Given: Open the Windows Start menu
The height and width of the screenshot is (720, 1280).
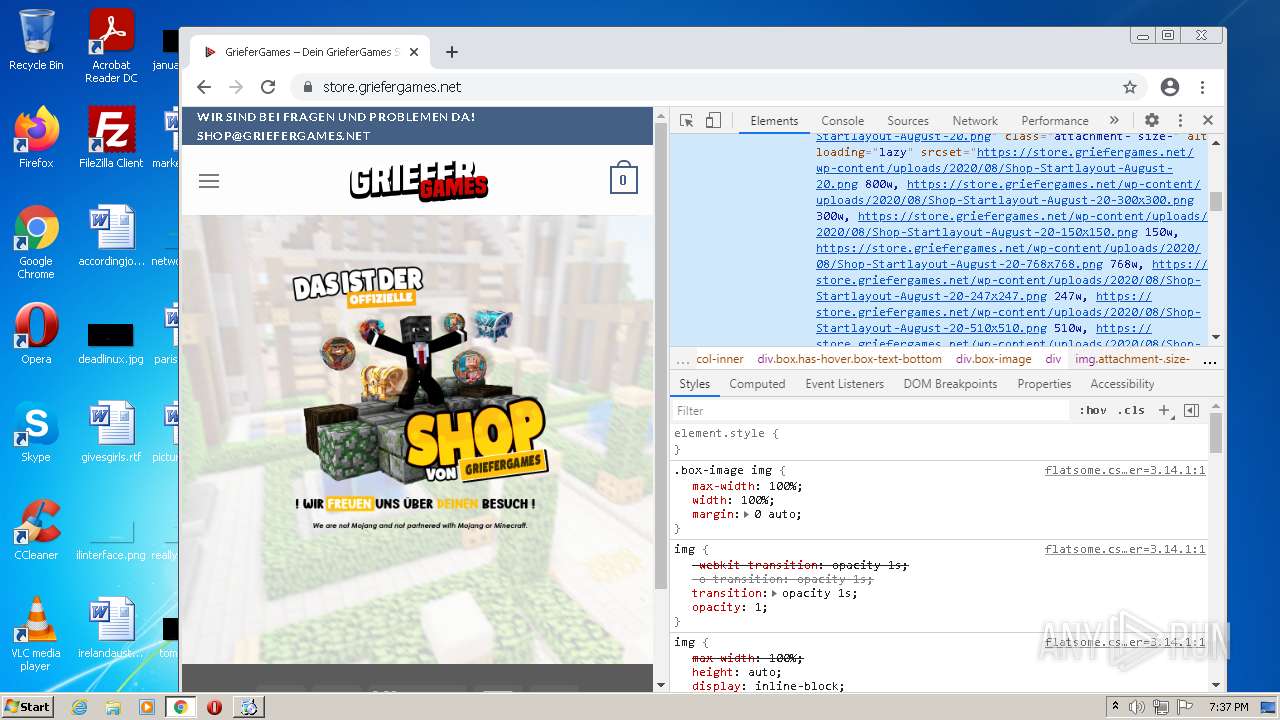Looking at the screenshot, I should (27, 707).
